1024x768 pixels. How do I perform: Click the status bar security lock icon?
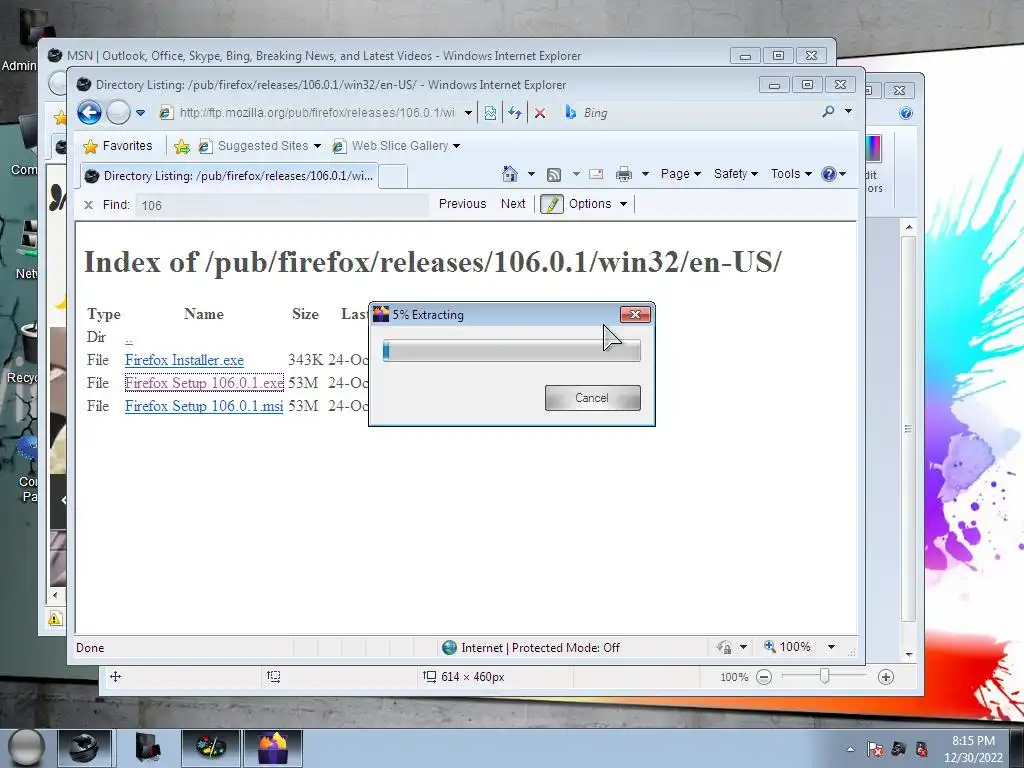(x=724, y=647)
